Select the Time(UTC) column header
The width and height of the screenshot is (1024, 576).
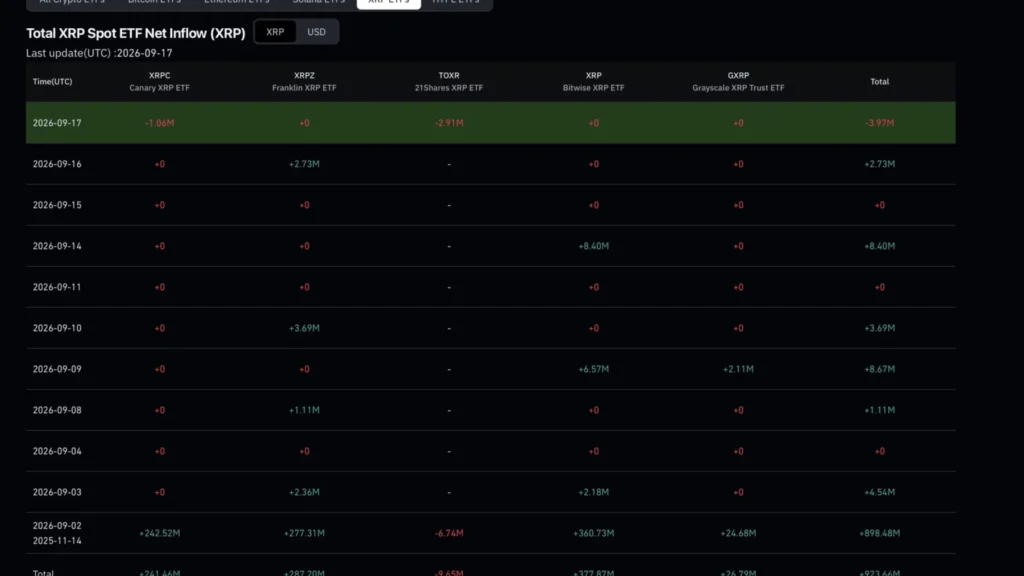point(52,82)
